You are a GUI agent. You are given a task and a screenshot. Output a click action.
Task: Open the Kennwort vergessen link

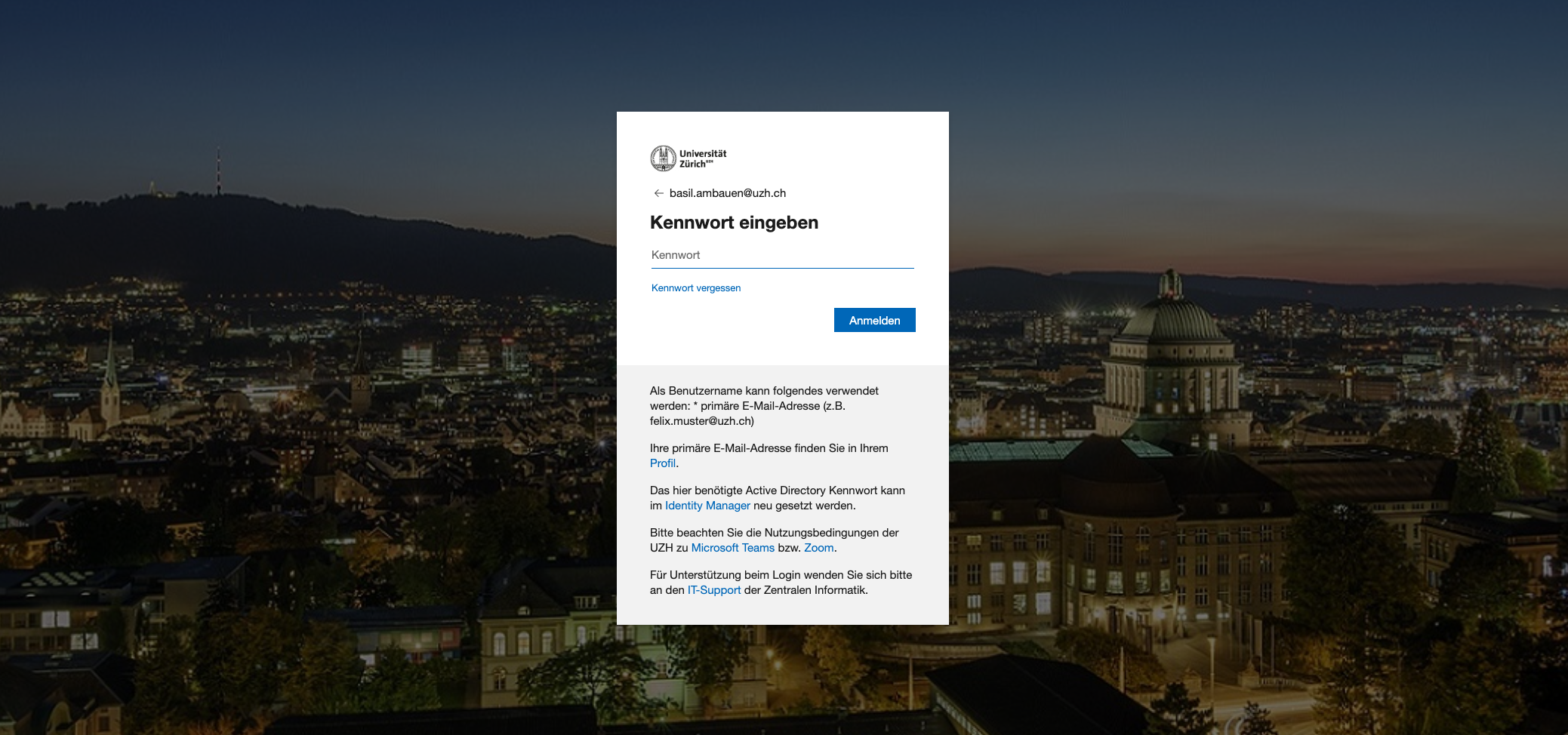695,288
